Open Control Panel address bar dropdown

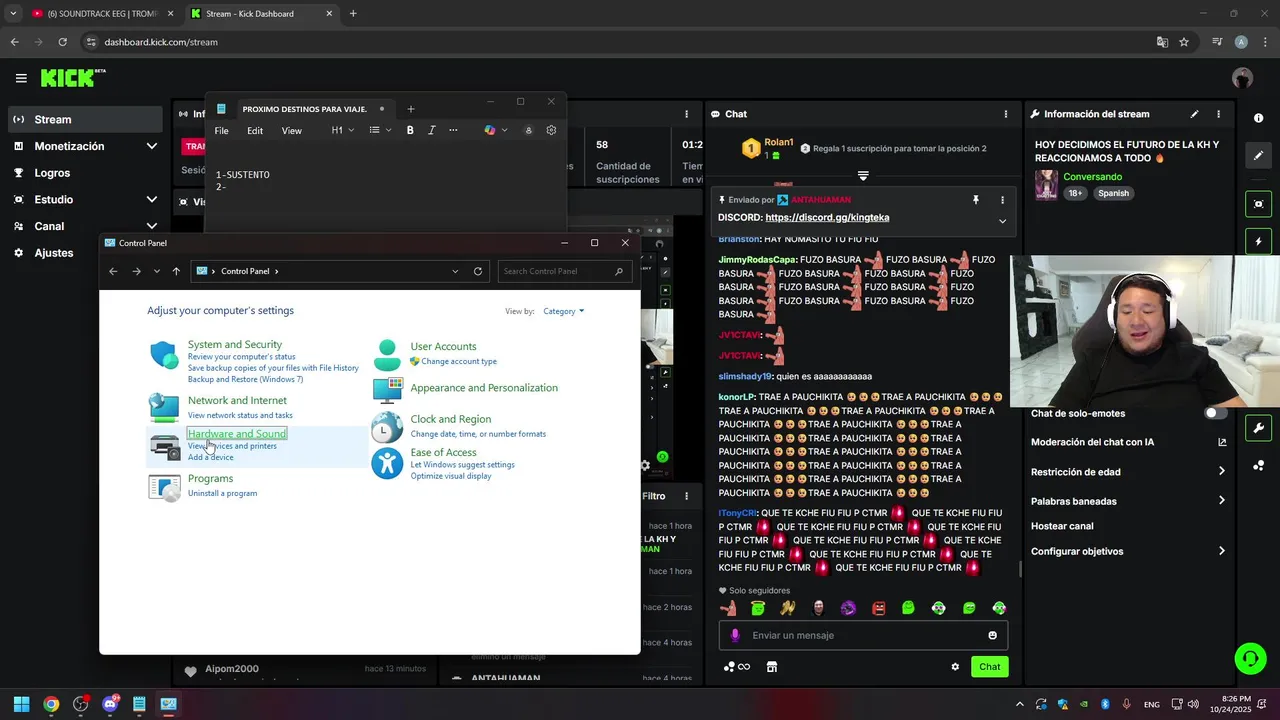click(x=455, y=271)
